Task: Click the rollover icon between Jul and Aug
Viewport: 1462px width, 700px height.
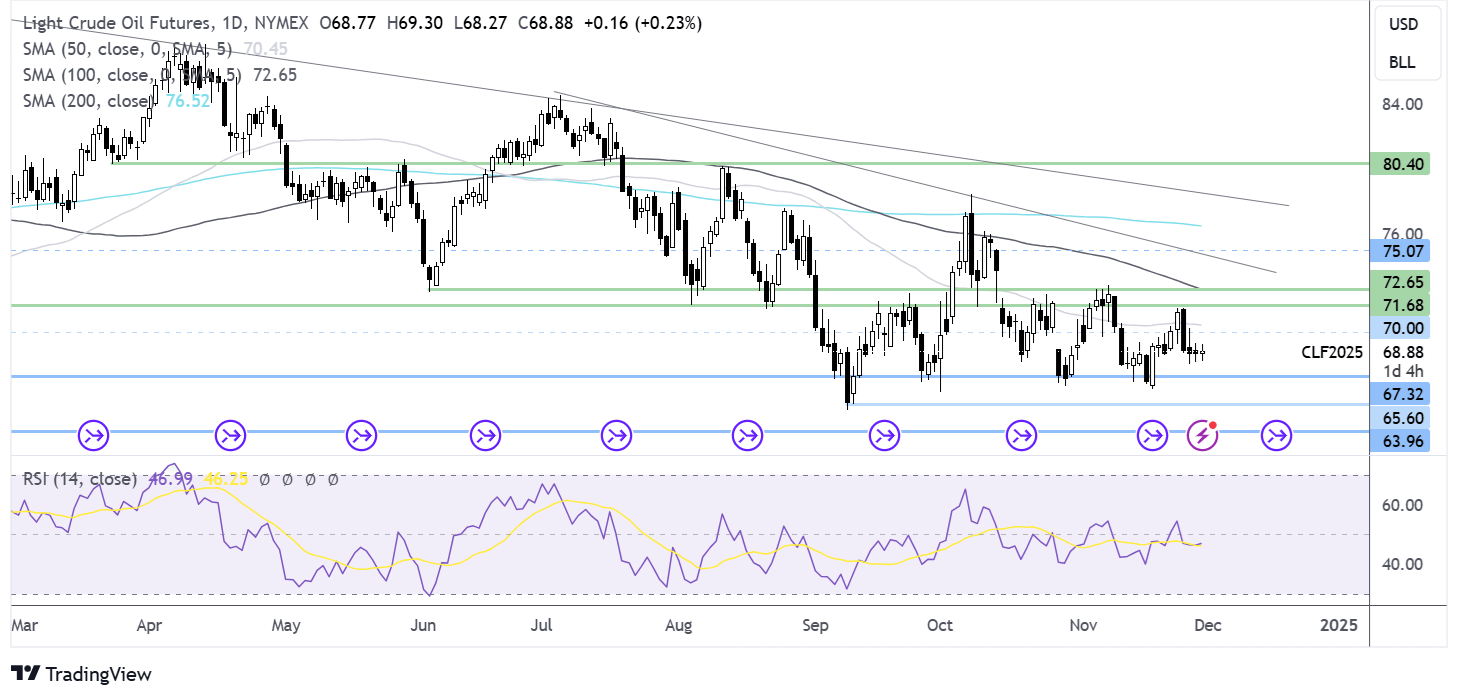Action: tap(616, 435)
